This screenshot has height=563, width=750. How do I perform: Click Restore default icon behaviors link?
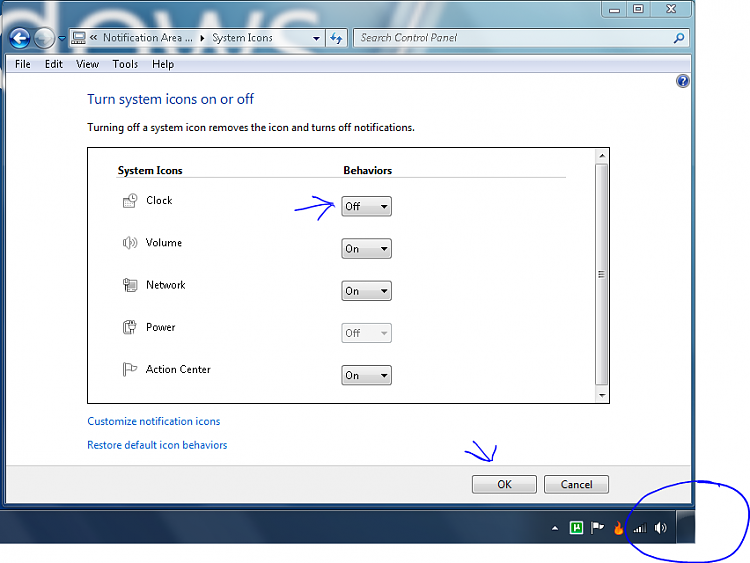coord(157,445)
